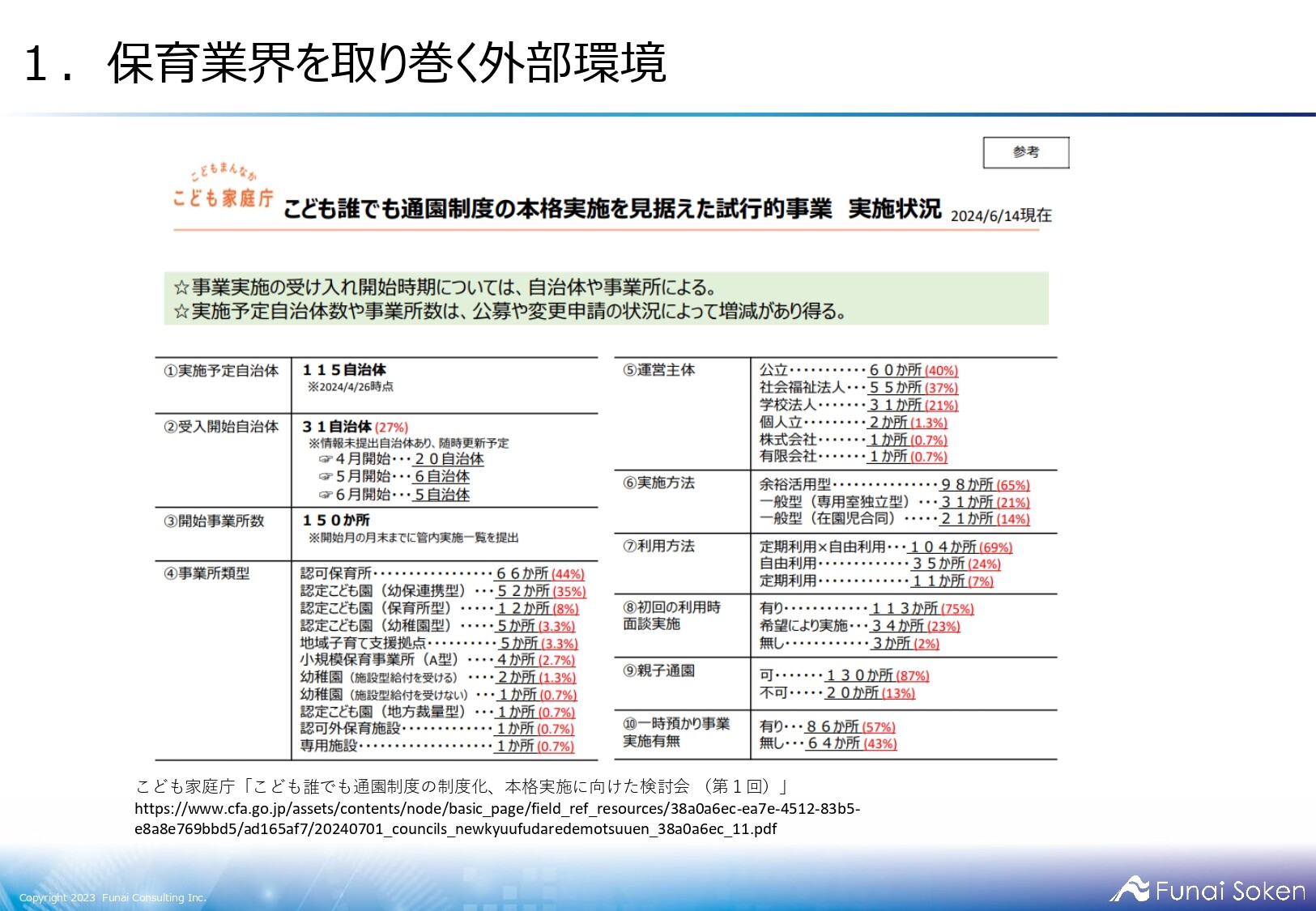
Task: Click the value 150か所
Action: tap(336, 520)
